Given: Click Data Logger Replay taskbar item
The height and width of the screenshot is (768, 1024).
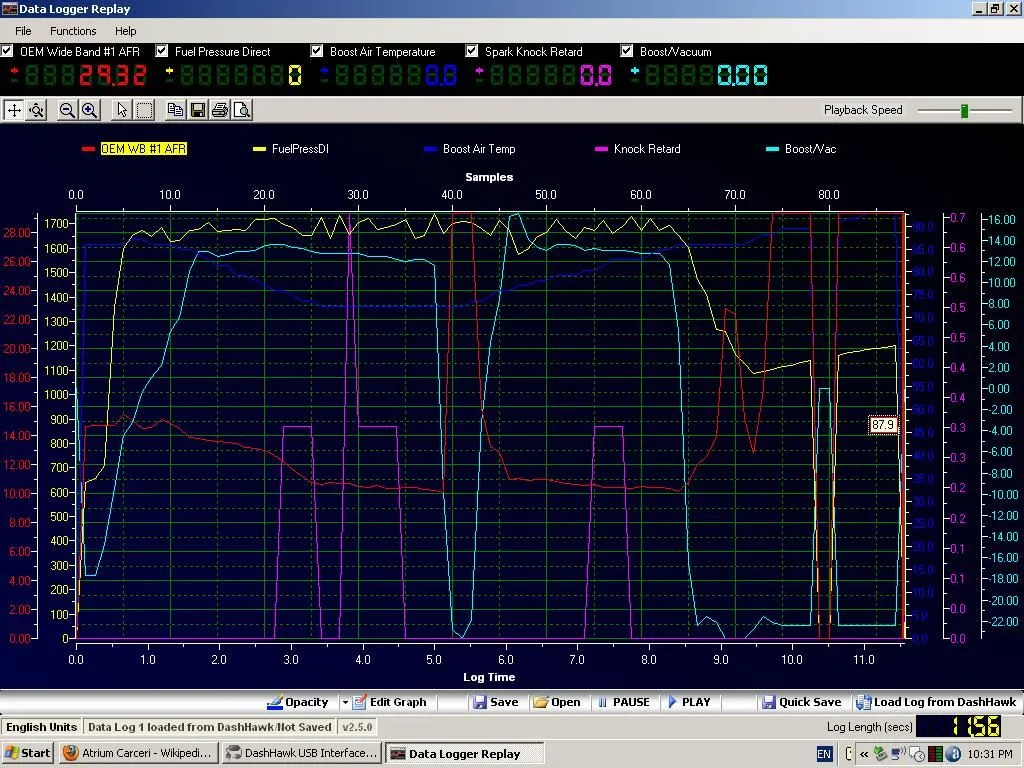Looking at the screenshot, I should pos(464,754).
